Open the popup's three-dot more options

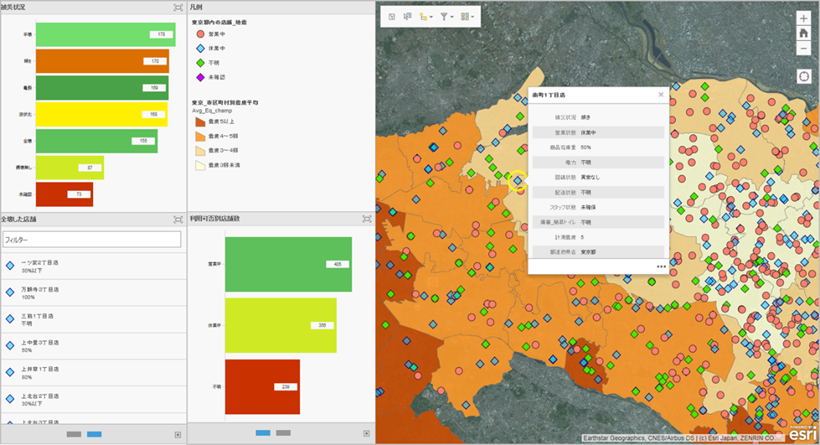click(661, 267)
